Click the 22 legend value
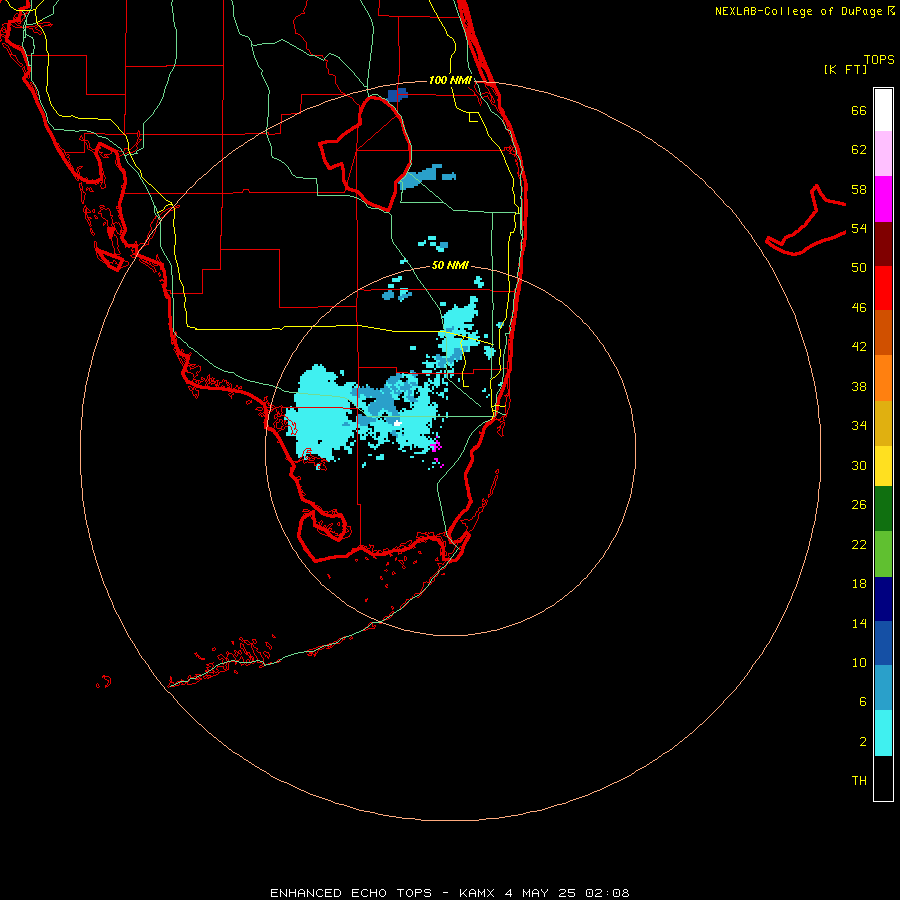Image resolution: width=900 pixels, height=900 pixels. (x=859, y=544)
